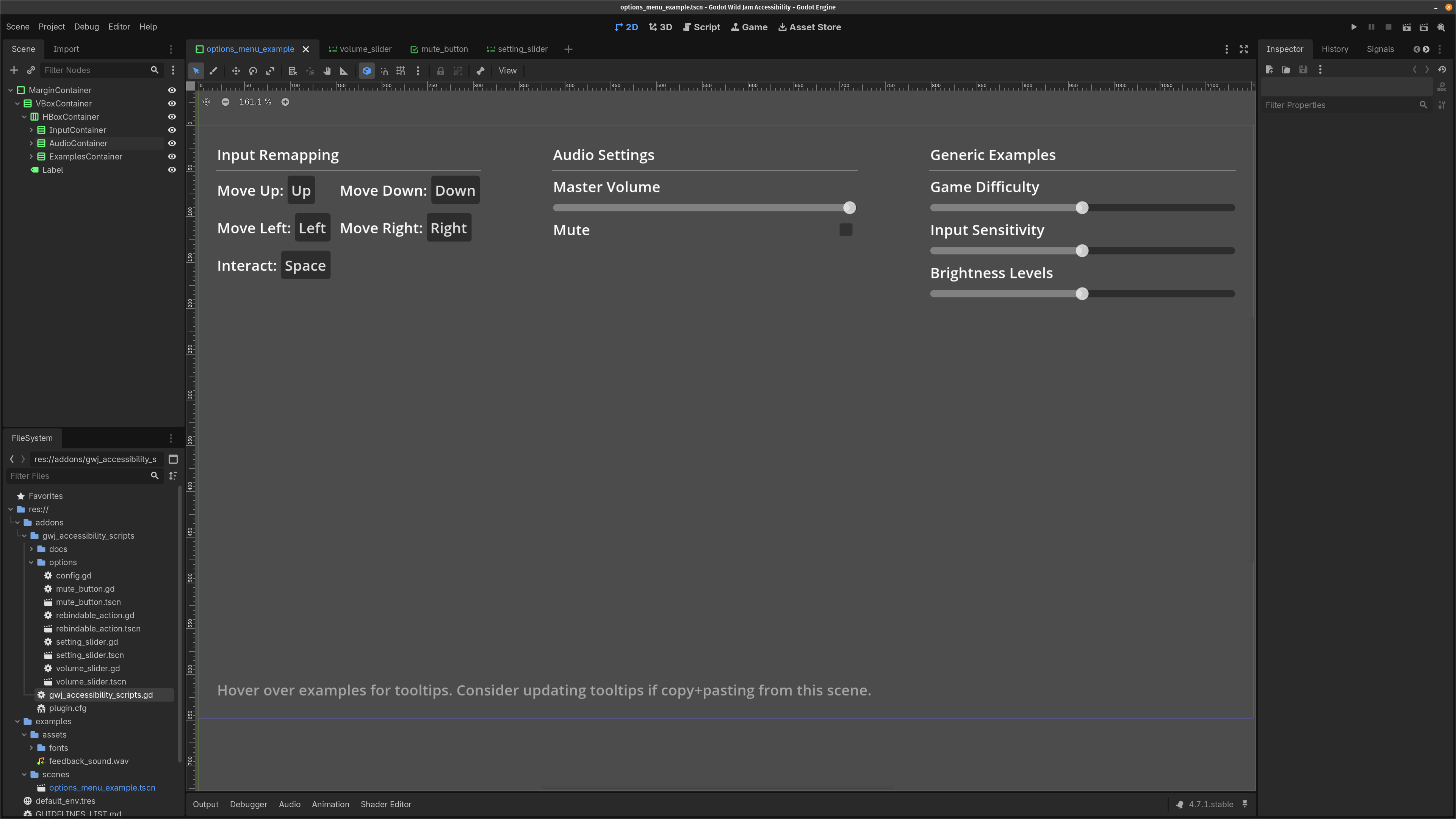Select the Ruler Mode tool
This screenshot has width=1456, height=819.
[344, 70]
